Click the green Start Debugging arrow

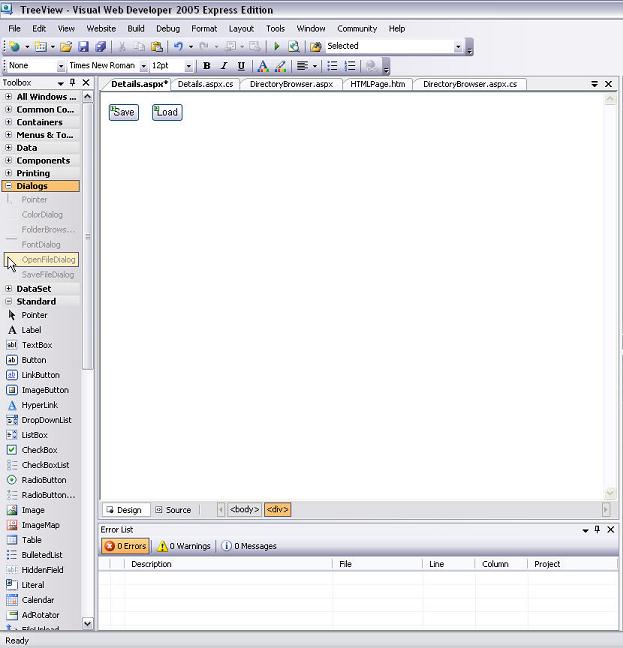pos(277,46)
